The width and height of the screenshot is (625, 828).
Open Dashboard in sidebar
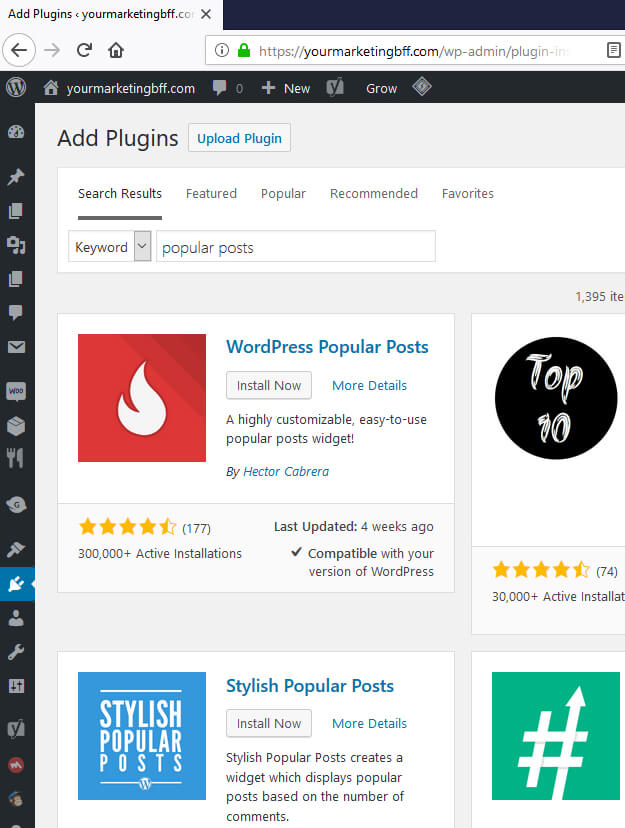click(x=16, y=132)
